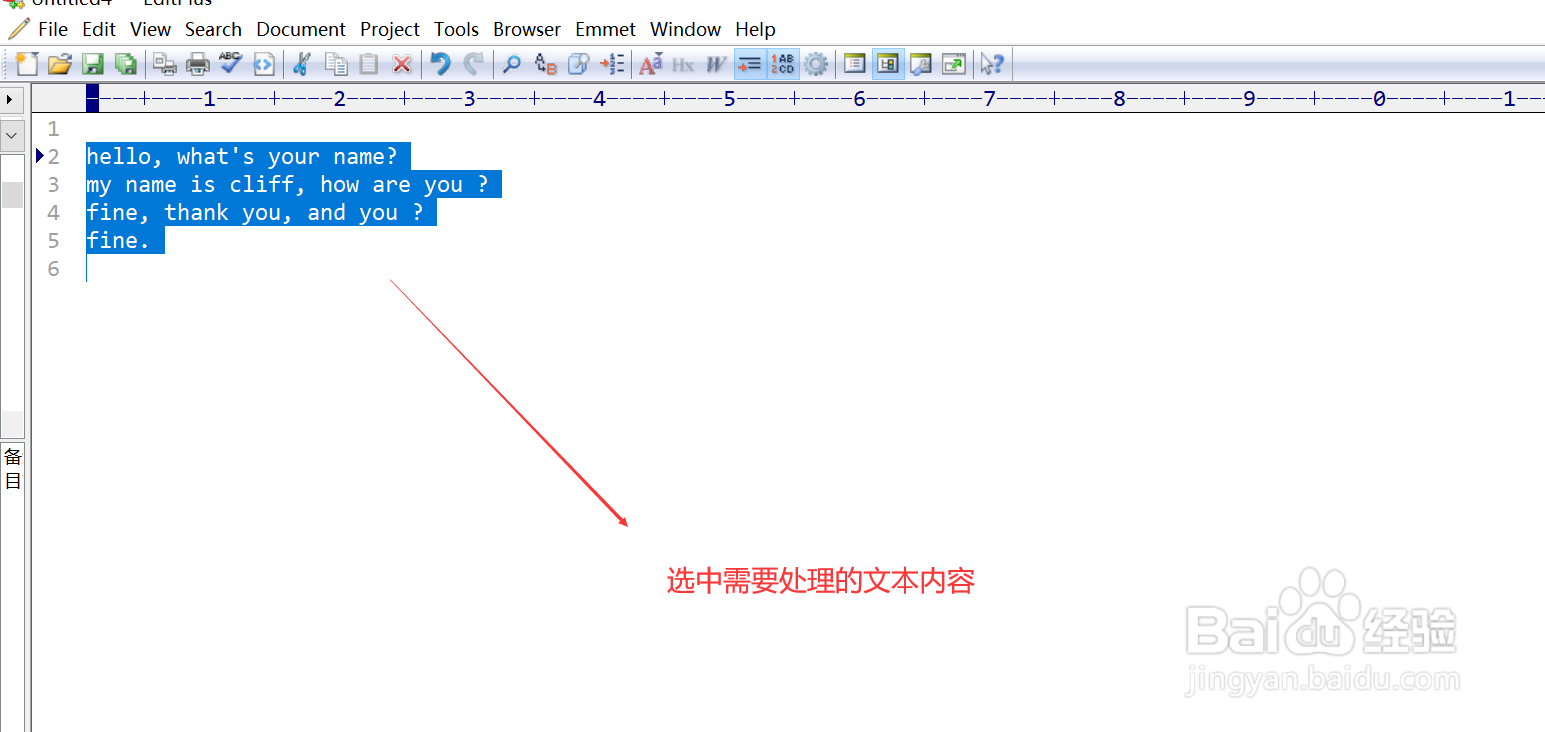
Task: Open a file with the Open icon
Action: [x=60, y=63]
